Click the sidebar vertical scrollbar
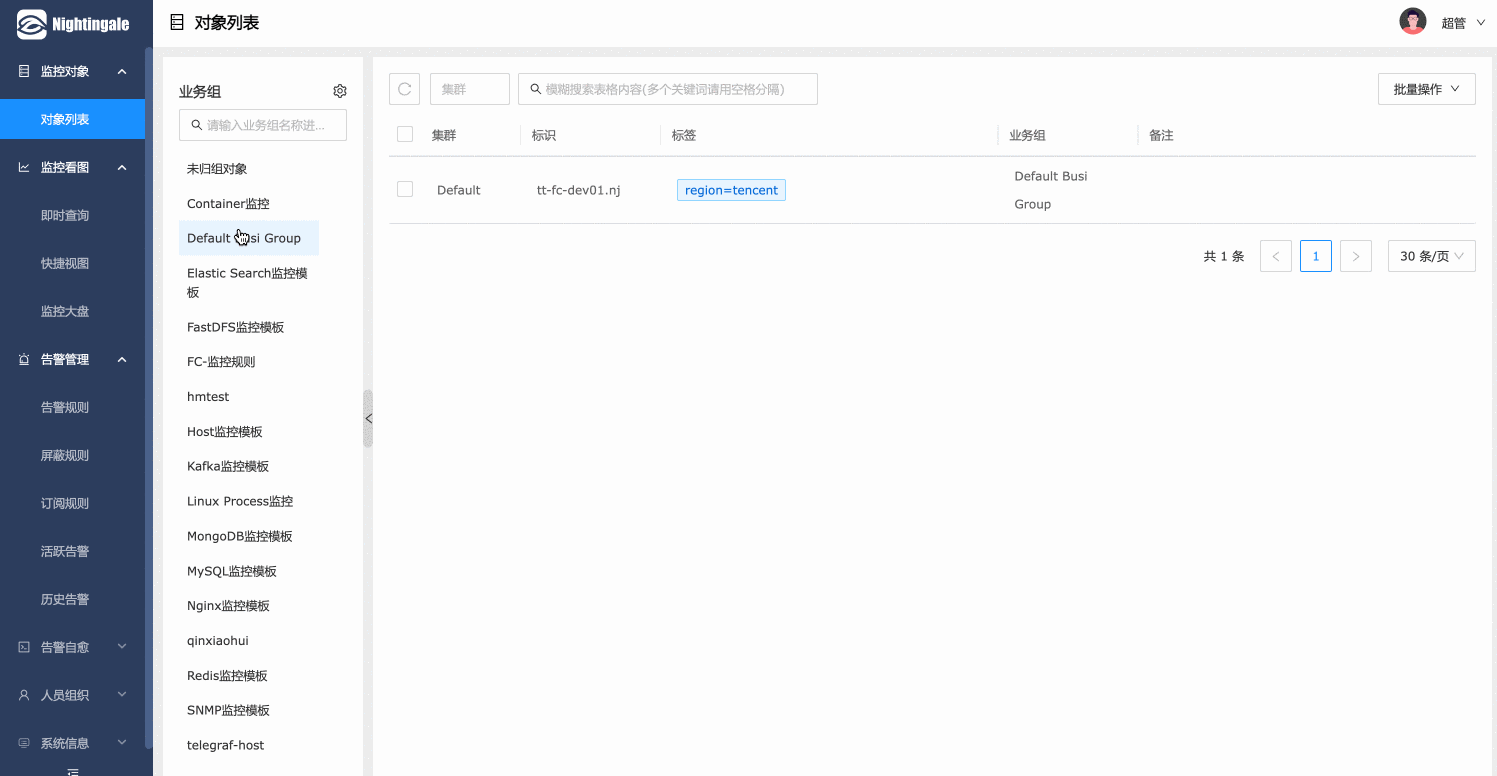This screenshot has width=1497, height=776. (149, 398)
